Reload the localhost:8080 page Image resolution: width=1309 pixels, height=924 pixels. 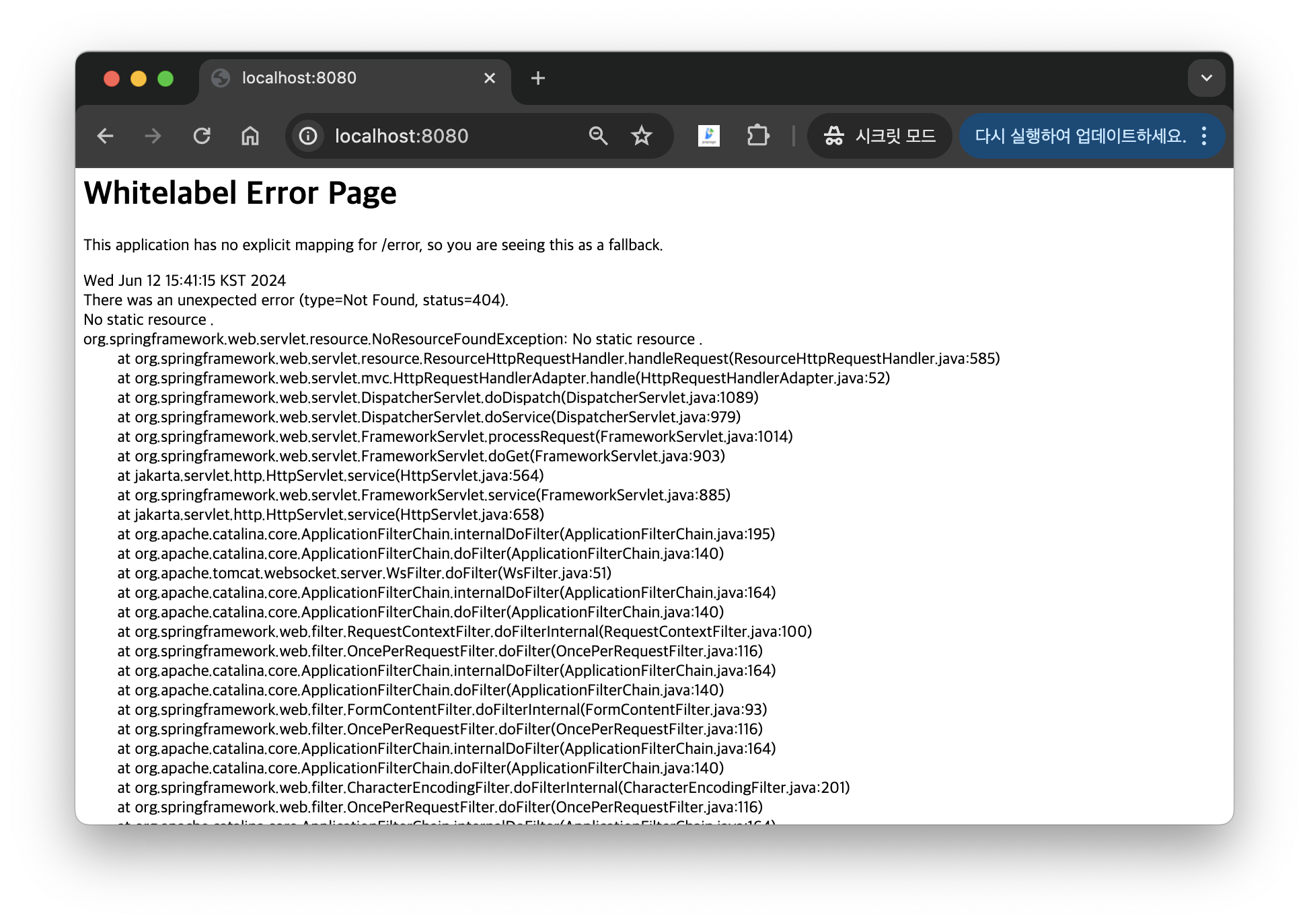(x=202, y=136)
